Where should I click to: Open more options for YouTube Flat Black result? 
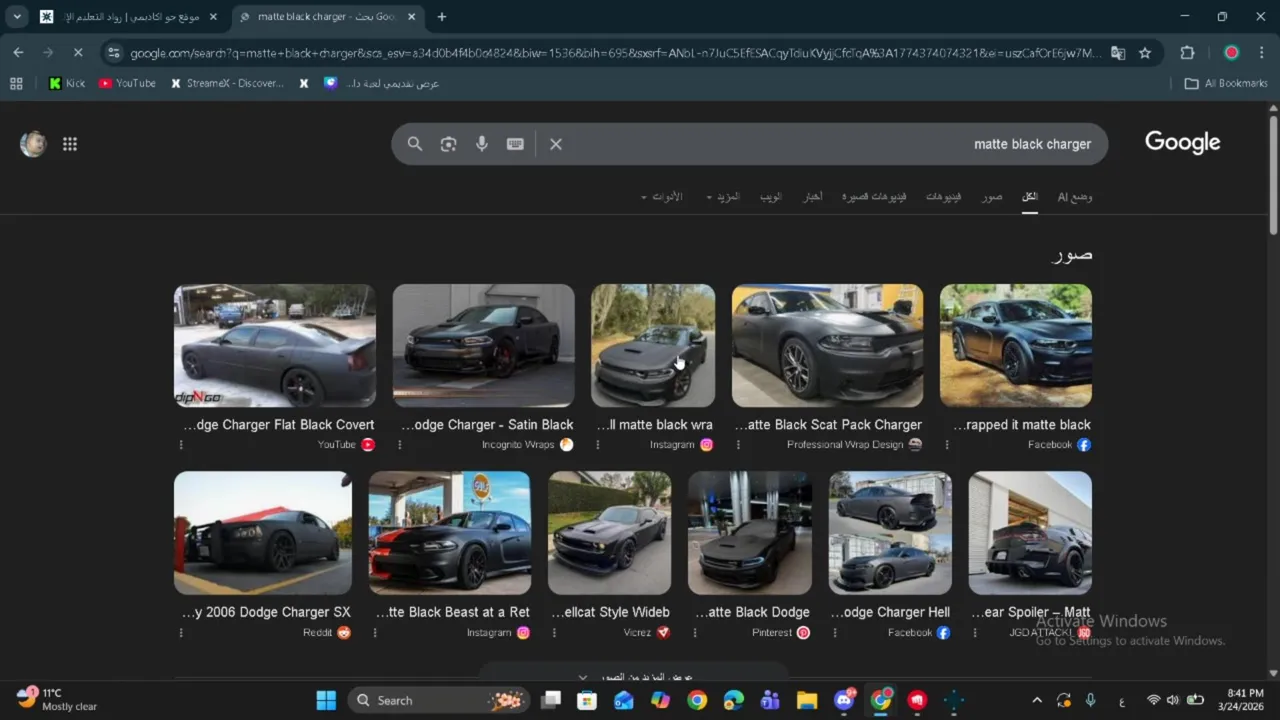pos(181,445)
